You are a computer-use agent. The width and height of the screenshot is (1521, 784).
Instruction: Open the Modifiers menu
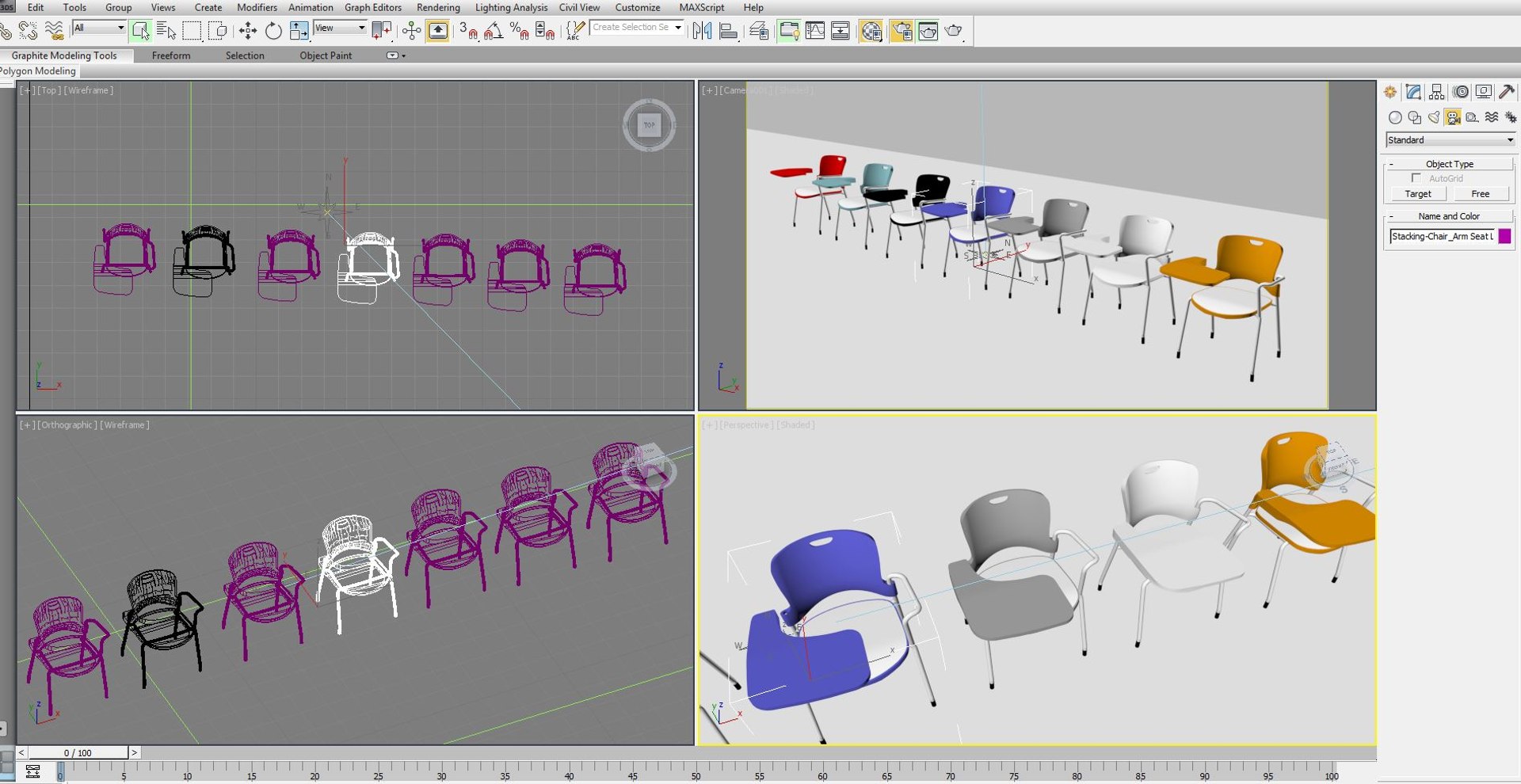pyautogui.click(x=257, y=7)
